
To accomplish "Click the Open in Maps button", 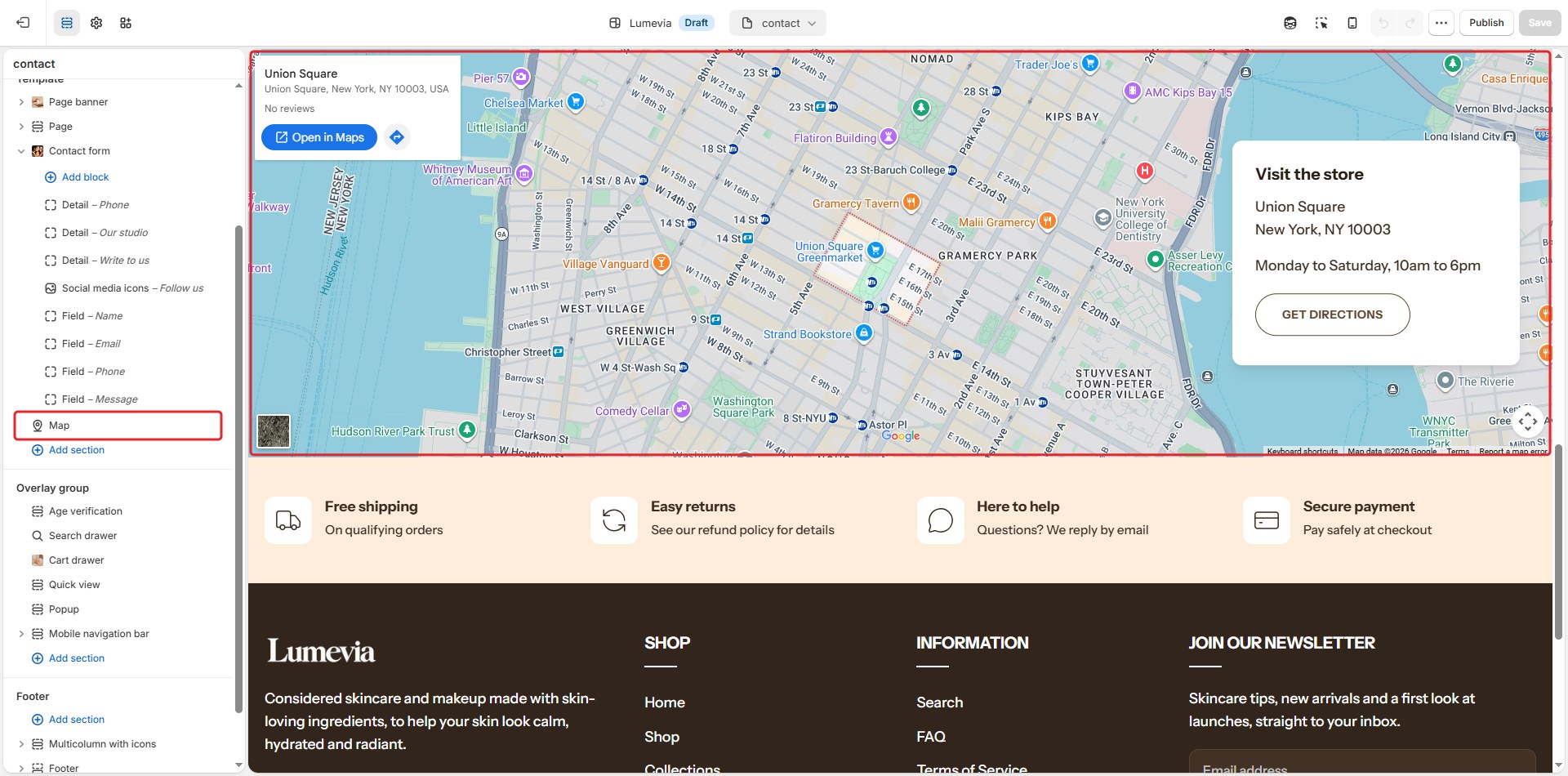I will [319, 137].
